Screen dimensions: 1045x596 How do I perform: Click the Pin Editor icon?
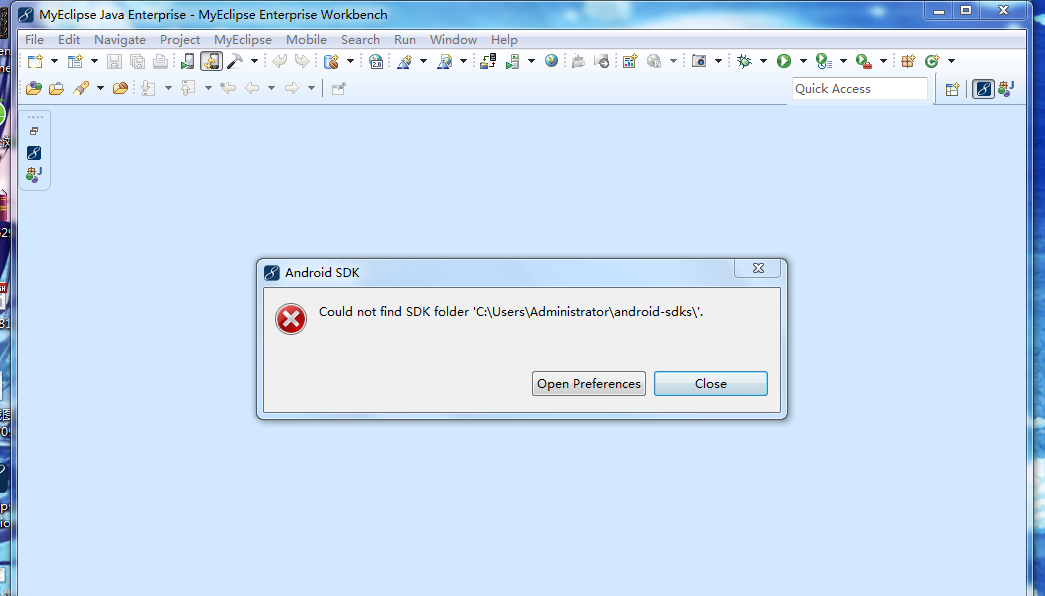tap(339, 88)
